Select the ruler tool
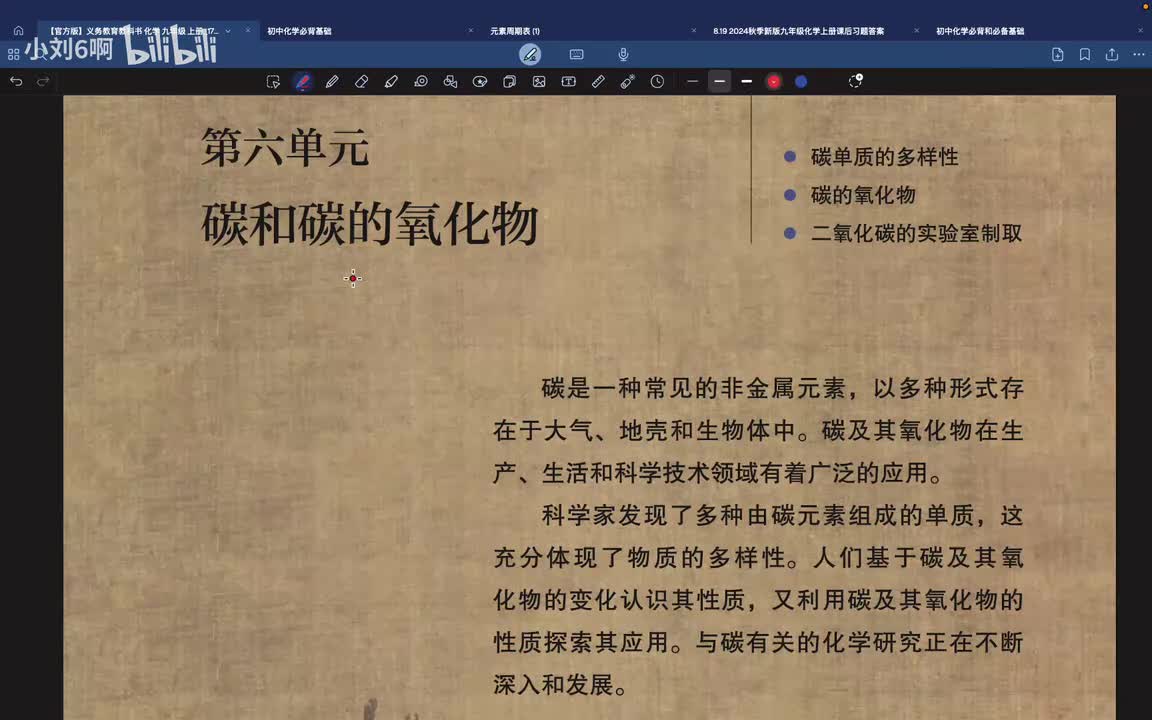The width and height of the screenshot is (1152, 720). 598,82
